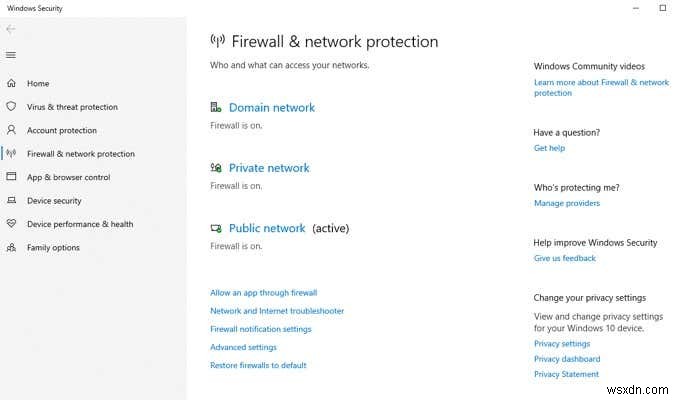Click Allow an app through firewall
Image resolution: width=680 pixels, height=400 pixels.
pyautogui.click(x=263, y=293)
